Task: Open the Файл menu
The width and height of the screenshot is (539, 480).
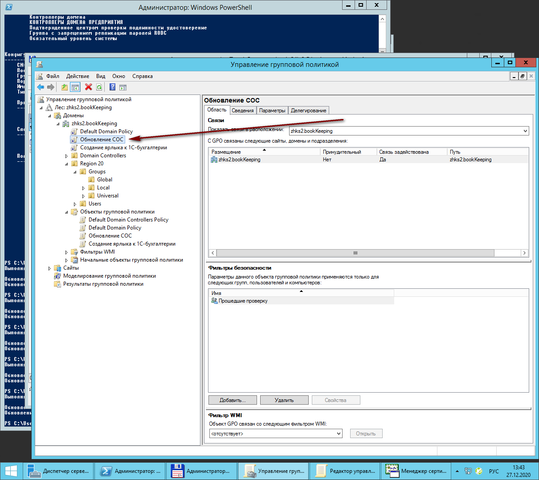Action: (x=53, y=76)
